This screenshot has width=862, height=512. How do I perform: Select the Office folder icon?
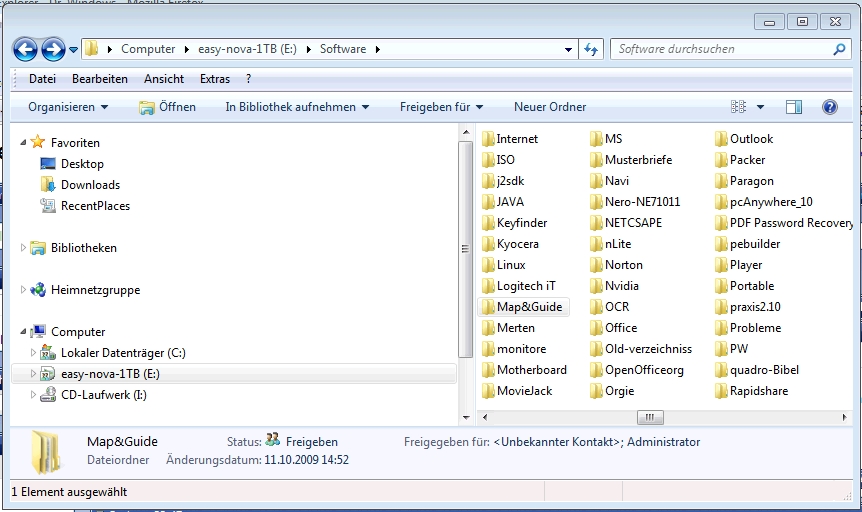pos(596,327)
